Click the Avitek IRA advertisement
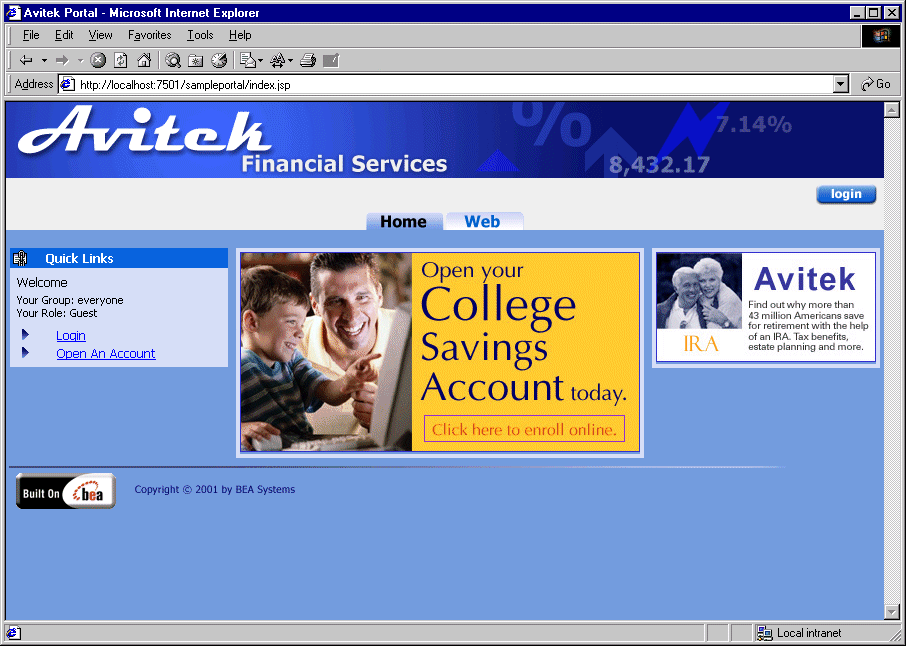906x646 pixels. 766,307
